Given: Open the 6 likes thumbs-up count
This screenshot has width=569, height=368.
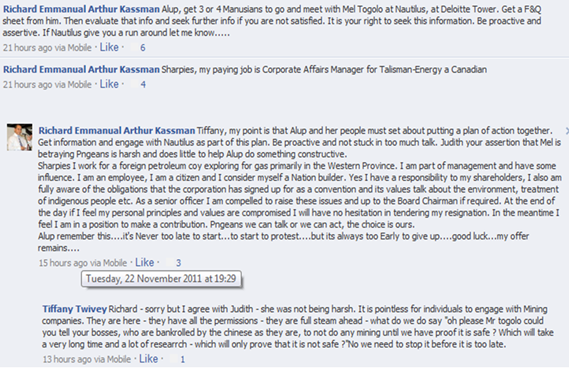Looking at the screenshot, I should [139, 48].
